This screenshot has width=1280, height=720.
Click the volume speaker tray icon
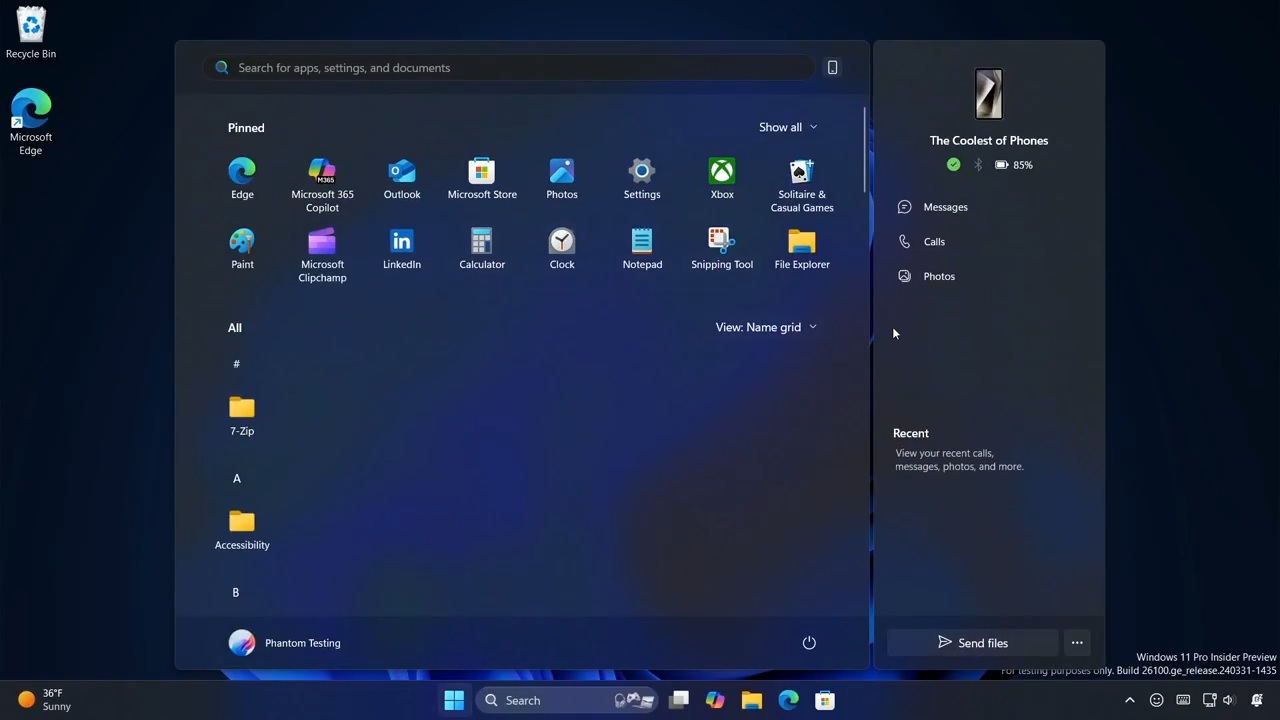pos(1229,700)
